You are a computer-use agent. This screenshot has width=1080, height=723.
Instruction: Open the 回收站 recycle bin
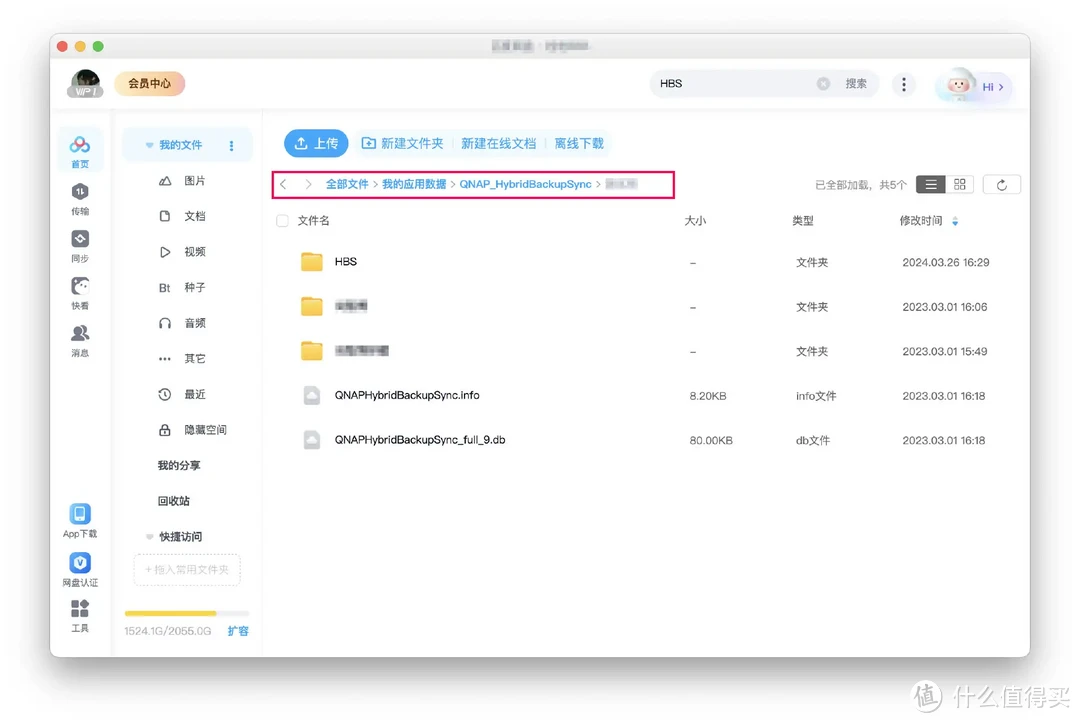point(175,500)
